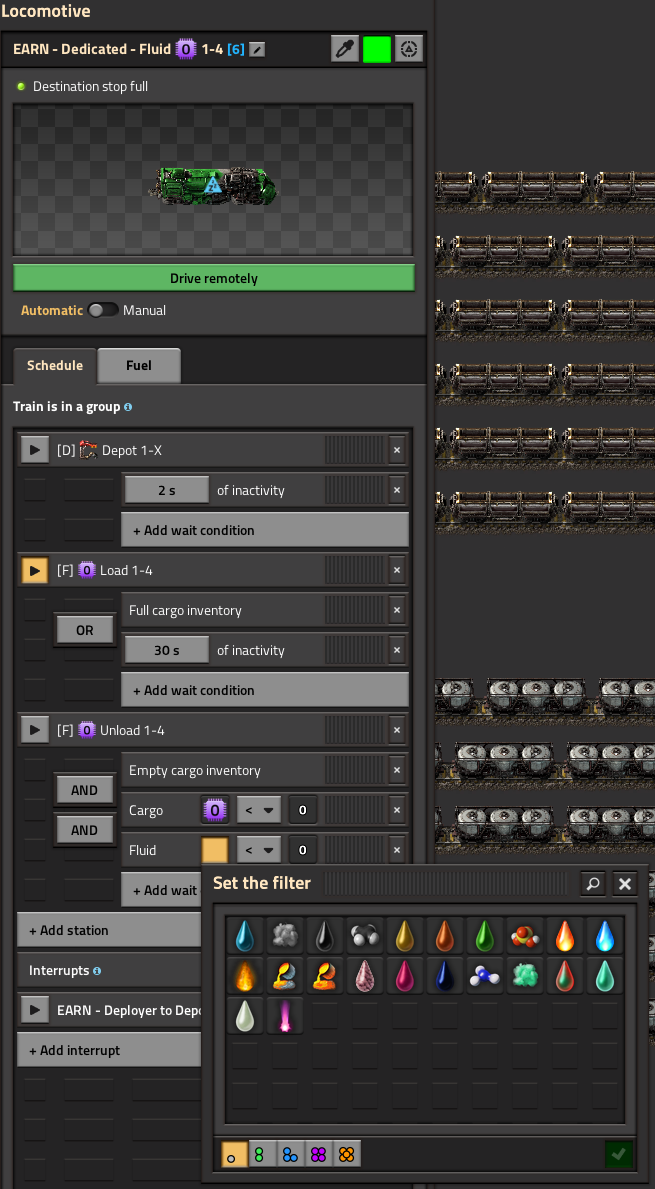Click the play arrow for Unload 1-4 station
Image resolution: width=655 pixels, height=1189 pixels.
point(34,730)
